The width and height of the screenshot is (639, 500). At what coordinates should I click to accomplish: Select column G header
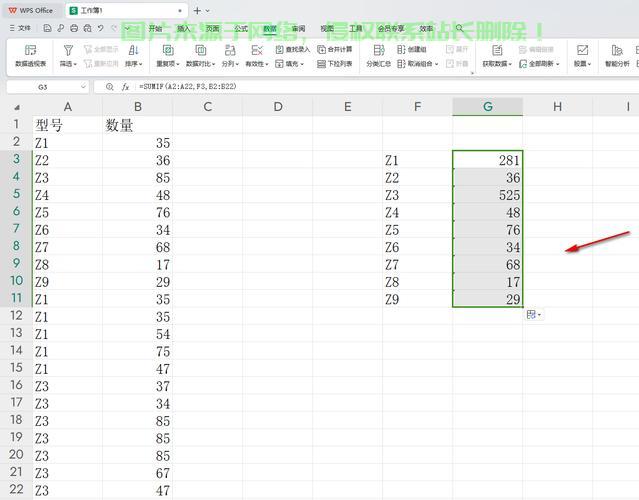point(487,107)
